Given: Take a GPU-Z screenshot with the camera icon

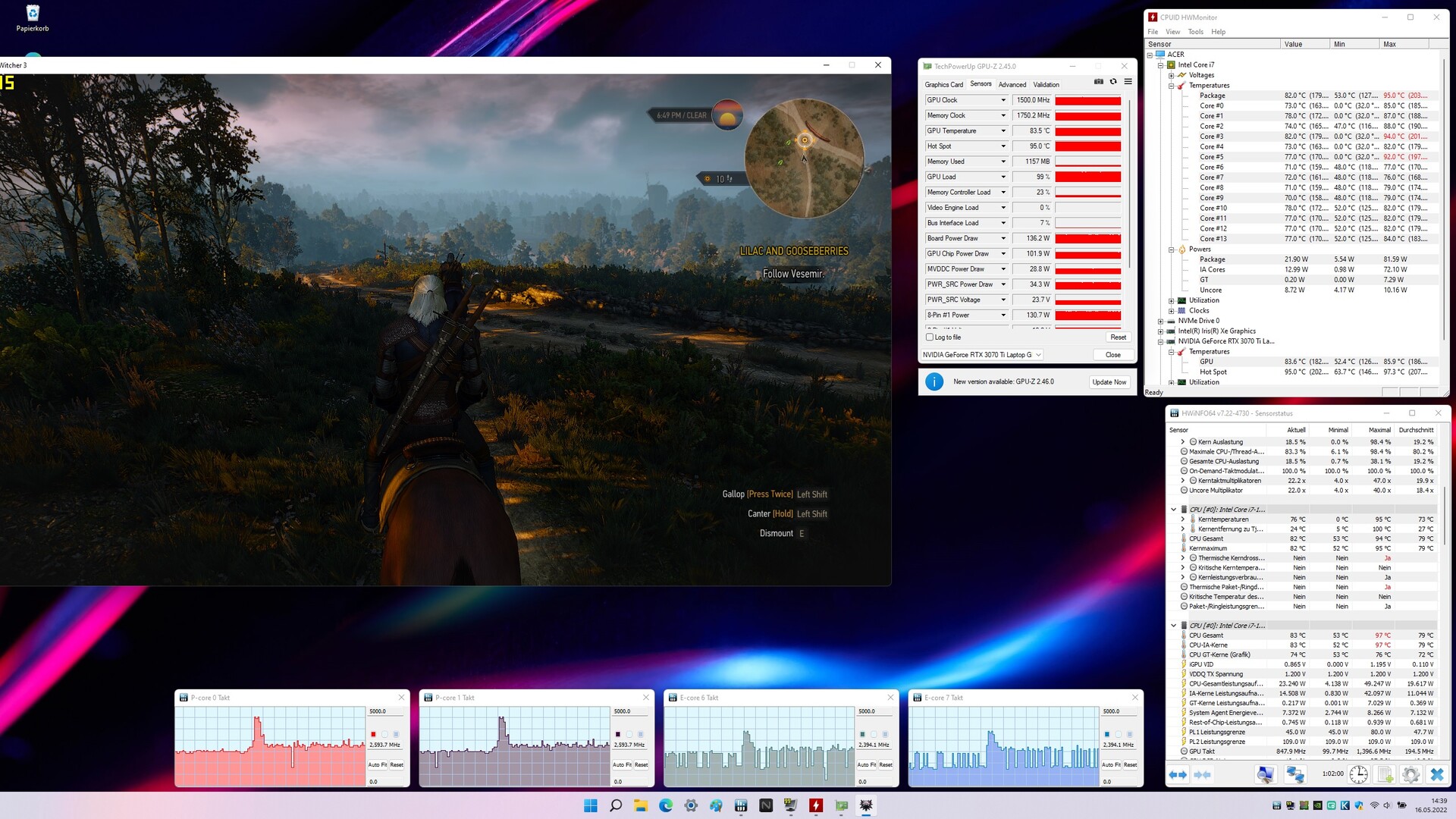Looking at the screenshot, I should coord(1099,82).
